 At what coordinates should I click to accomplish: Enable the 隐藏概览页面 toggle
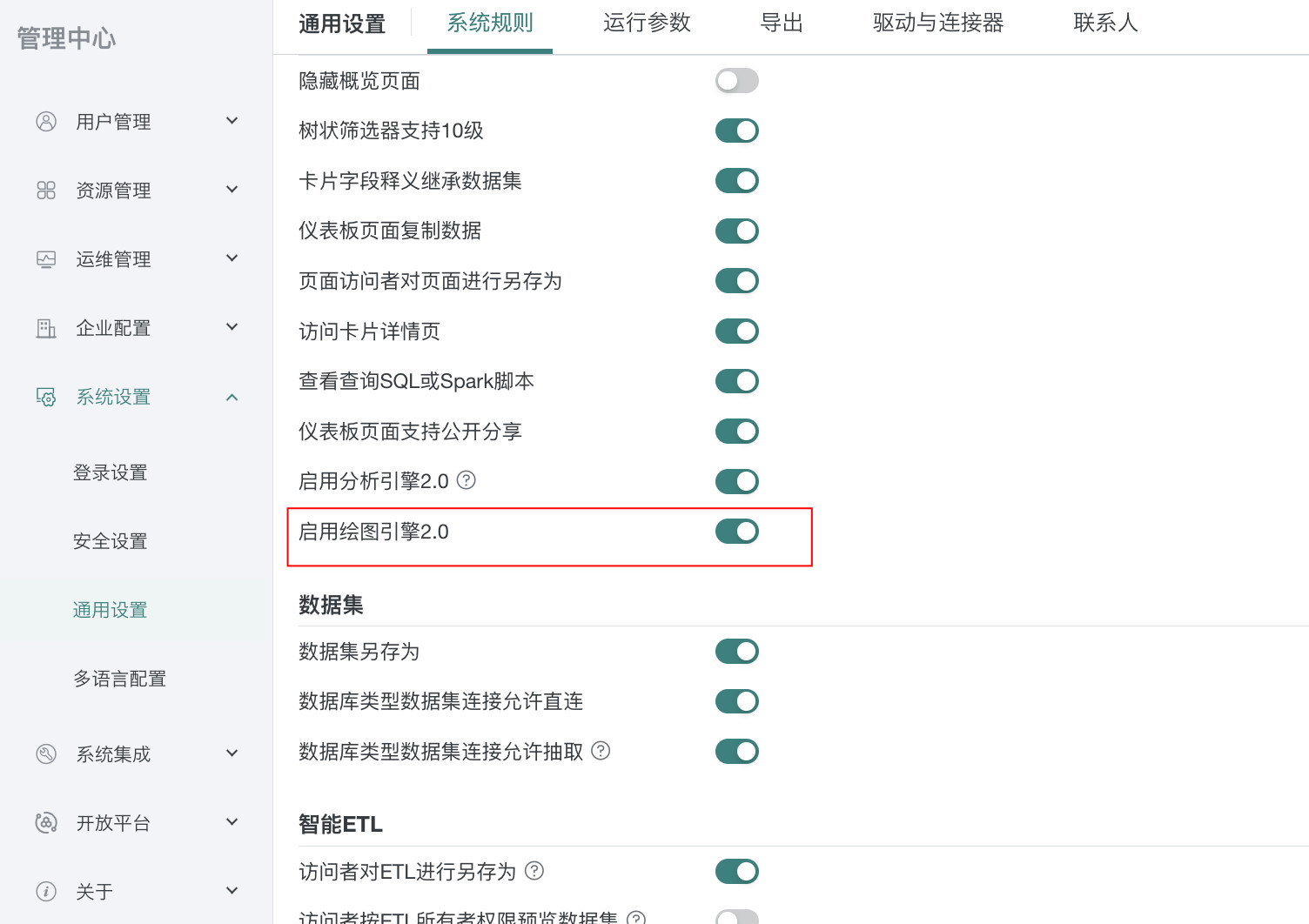point(736,81)
